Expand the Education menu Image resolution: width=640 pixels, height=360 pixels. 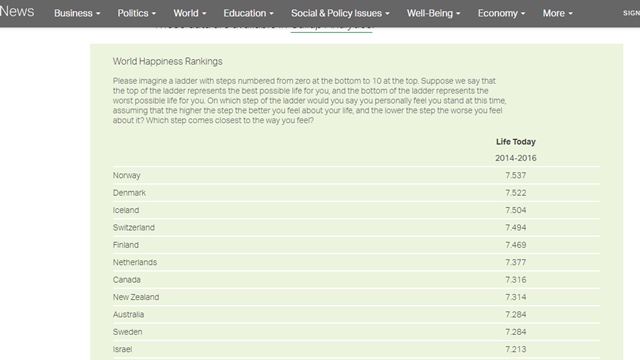tap(249, 13)
